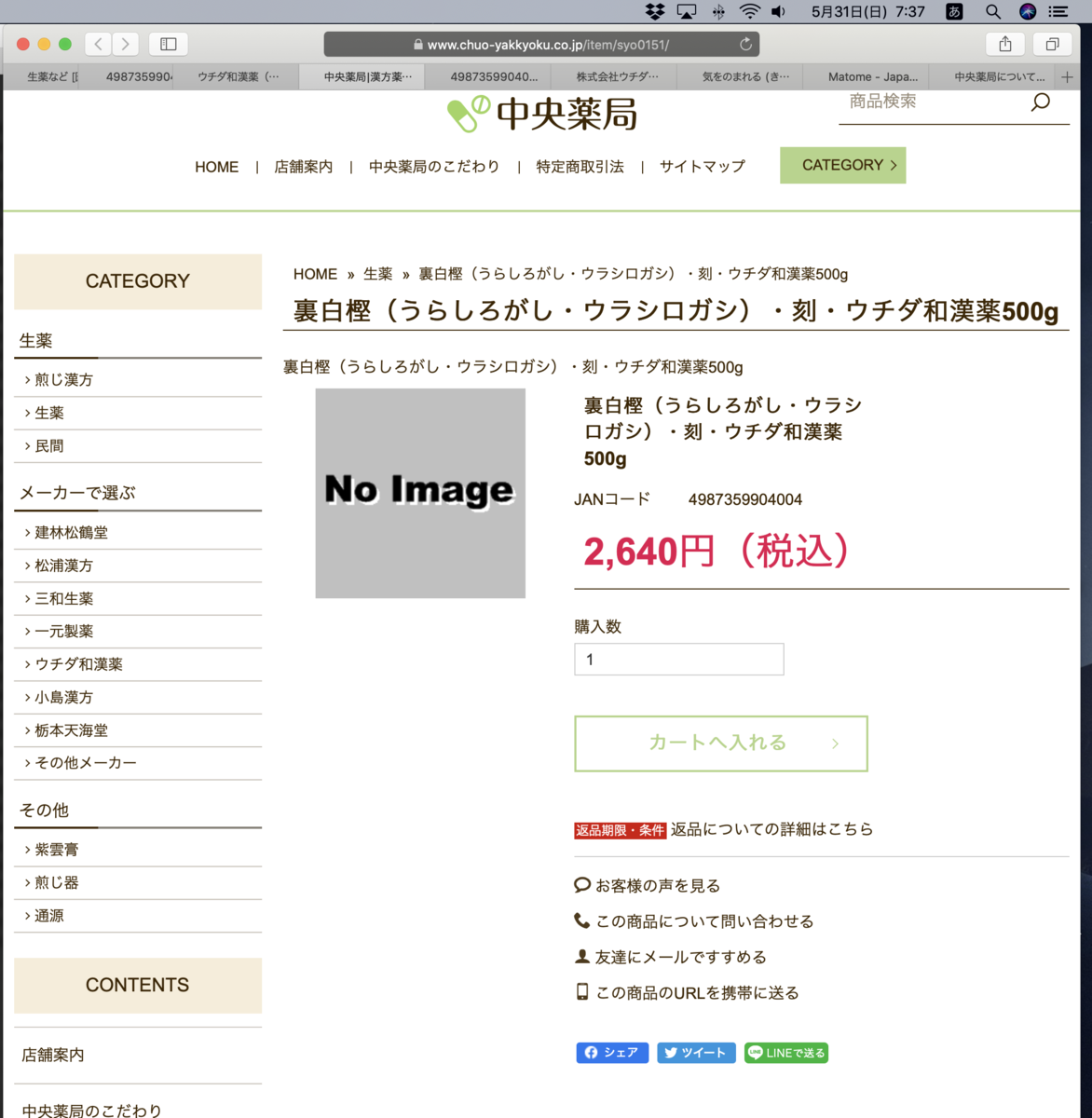This screenshot has width=1092, height=1118.
Task: Click the clock 5月31日(日) 7:37
Action: pos(867,11)
